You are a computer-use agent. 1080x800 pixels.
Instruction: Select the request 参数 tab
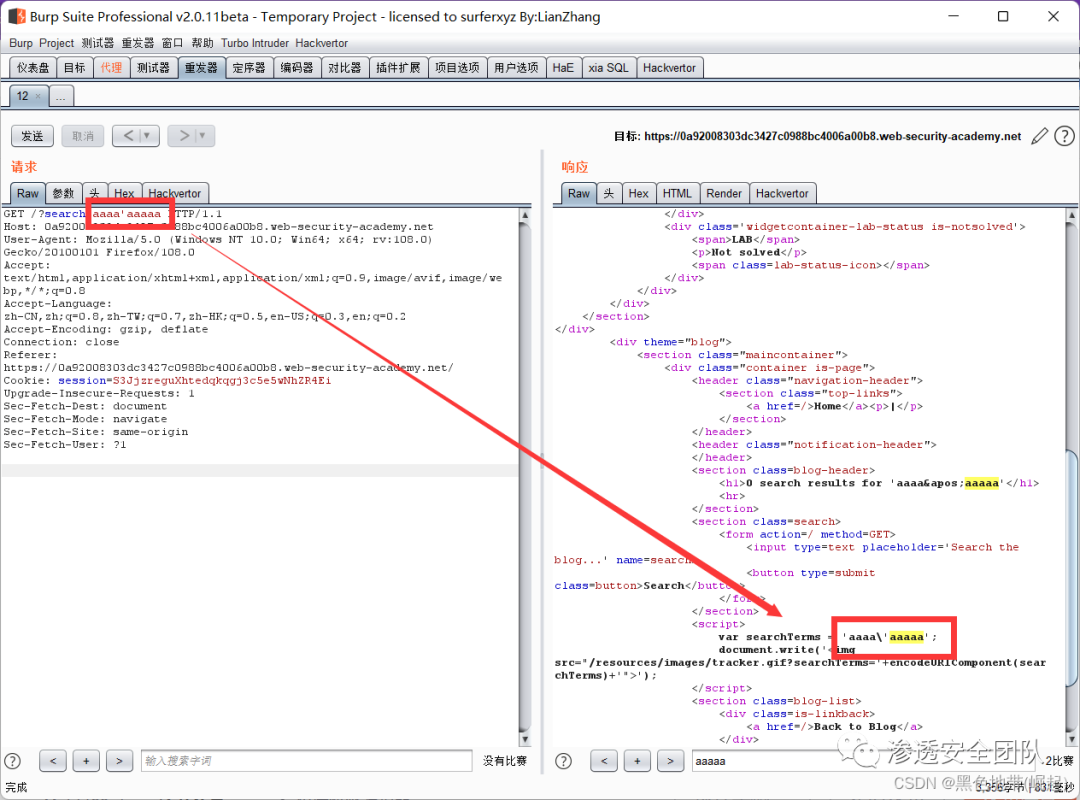click(x=63, y=194)
